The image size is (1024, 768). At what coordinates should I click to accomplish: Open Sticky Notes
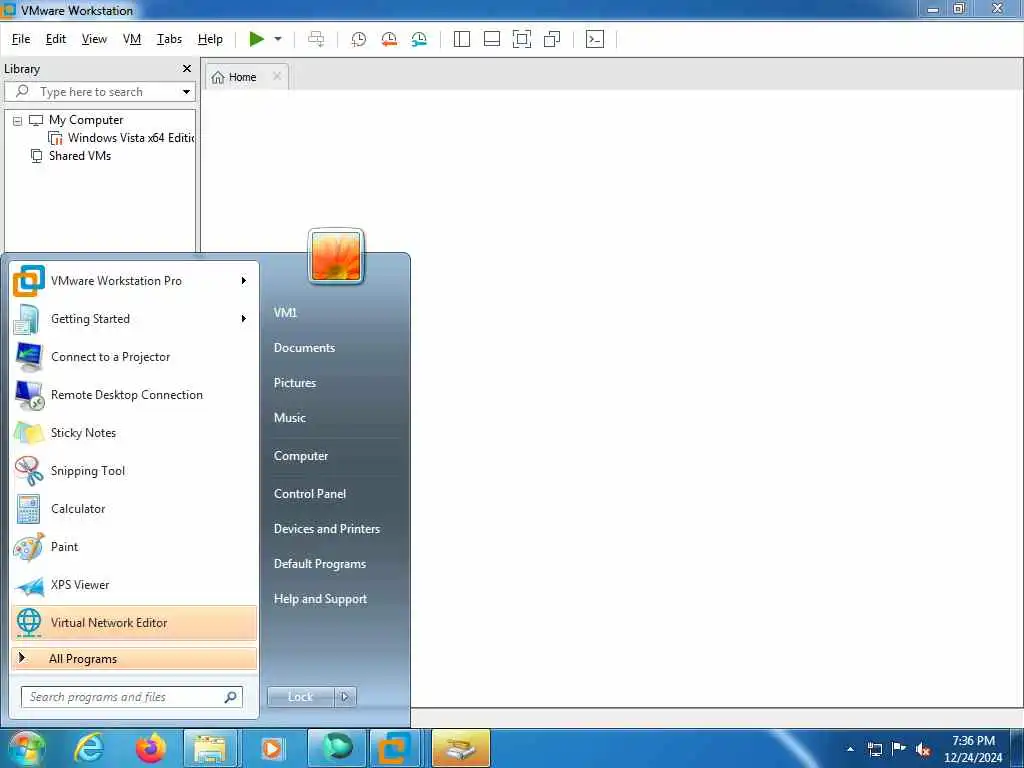[134, 433]
